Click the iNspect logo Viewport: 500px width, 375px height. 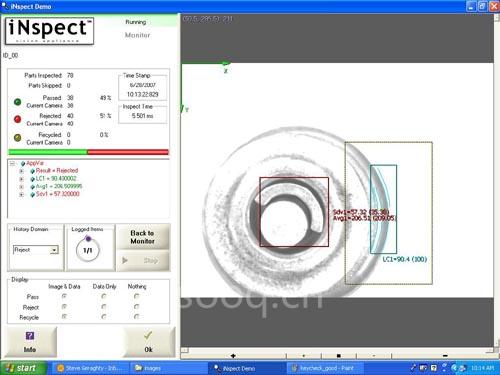coord(49,31)
